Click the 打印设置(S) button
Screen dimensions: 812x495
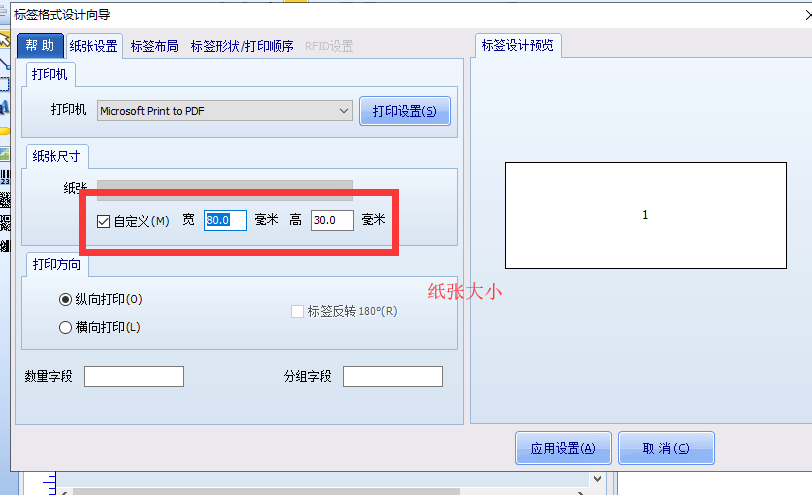pos(404,111)
